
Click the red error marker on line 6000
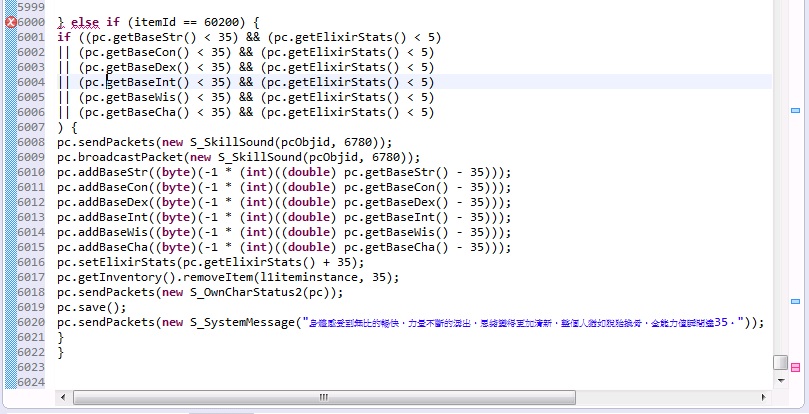pos(10,22)
